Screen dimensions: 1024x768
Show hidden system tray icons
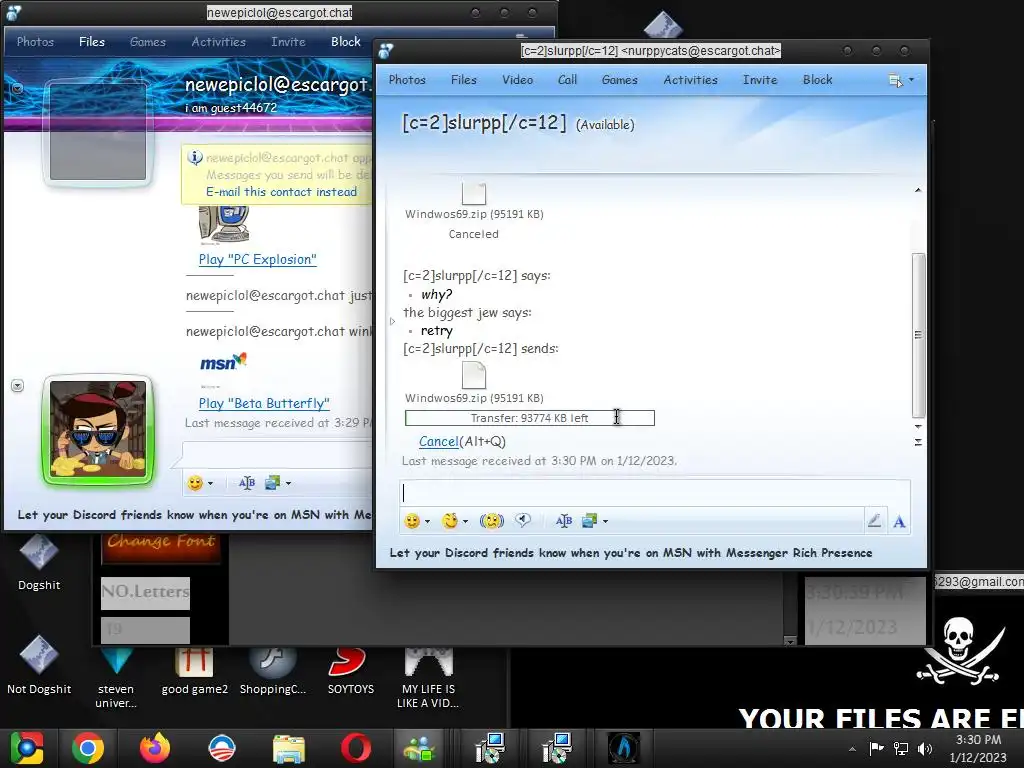click(x=852, y=749)
